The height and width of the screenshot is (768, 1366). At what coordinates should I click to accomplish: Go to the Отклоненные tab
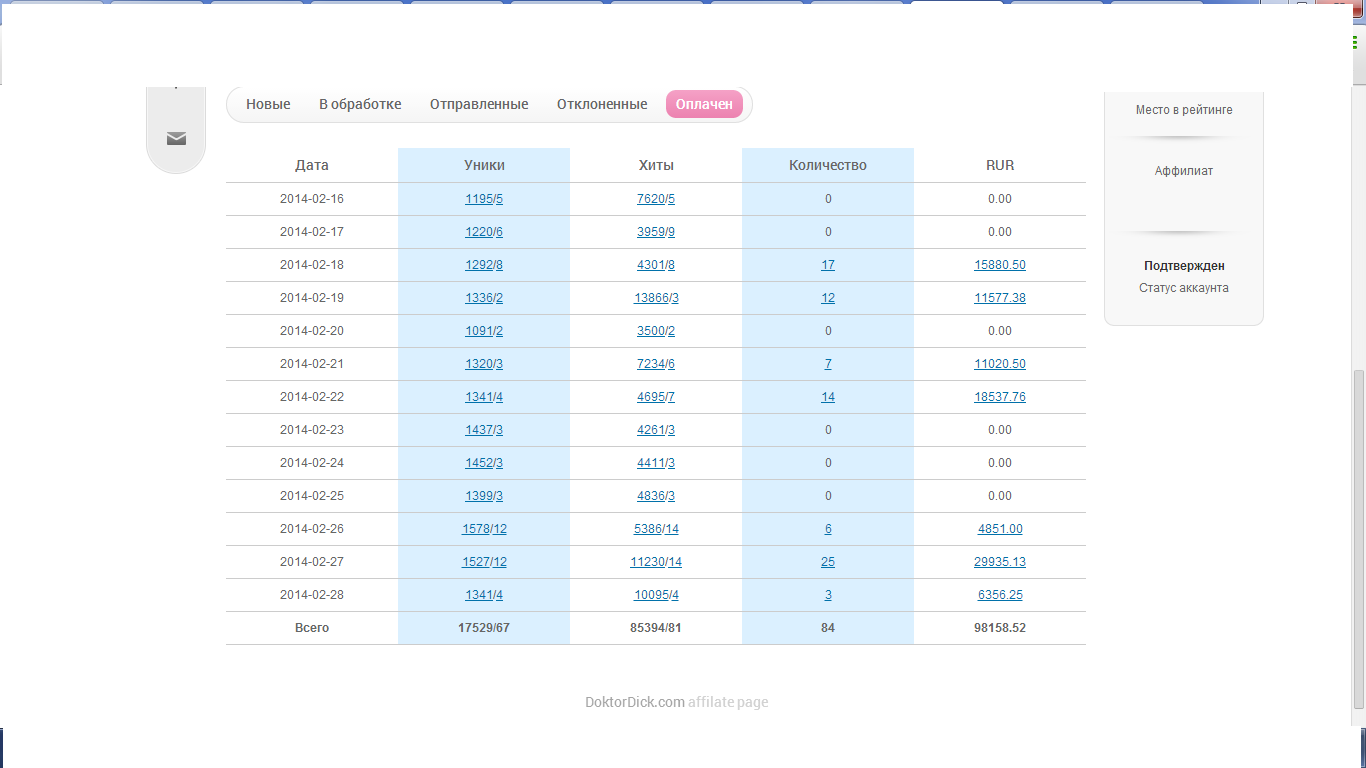[602, 104]
